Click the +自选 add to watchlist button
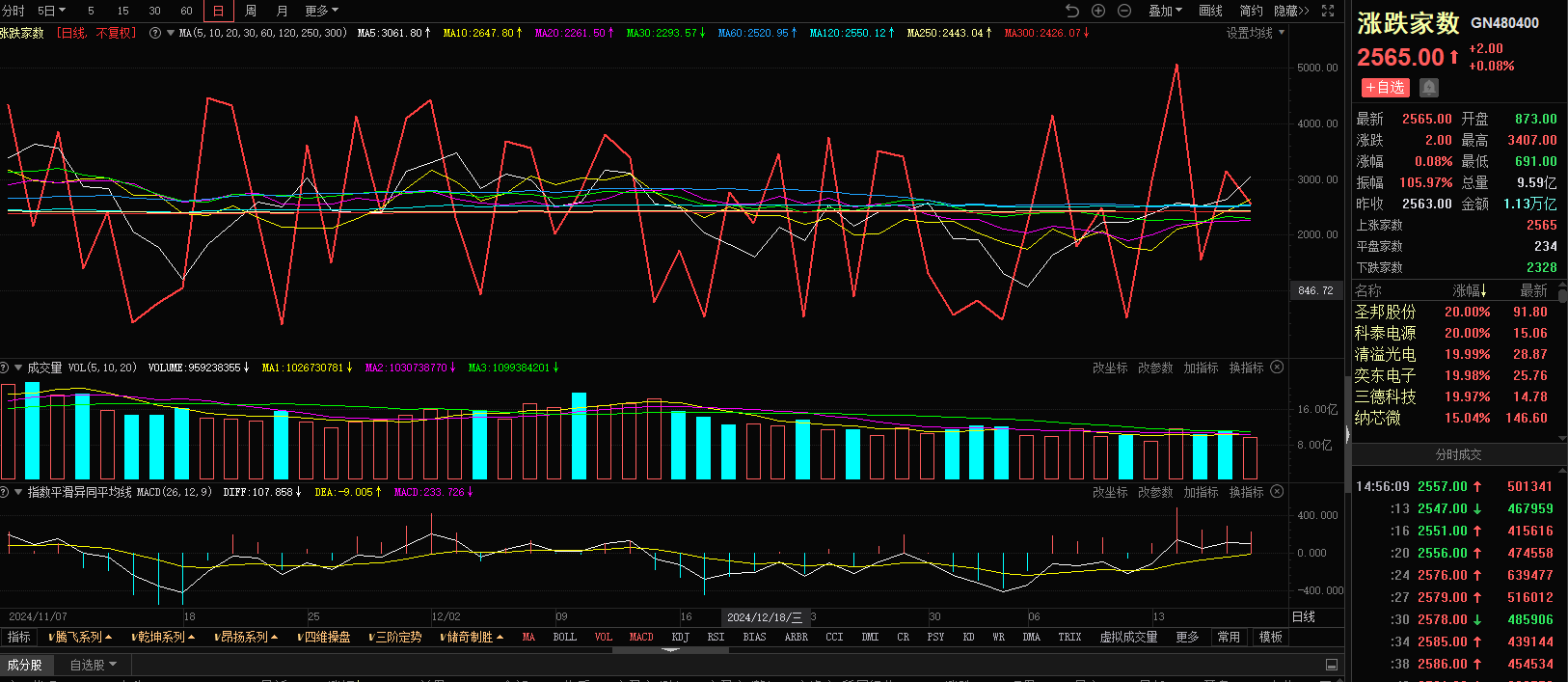Image resolution: width=1568 pixels, height=682 pixels. [x=1385, y=88]
